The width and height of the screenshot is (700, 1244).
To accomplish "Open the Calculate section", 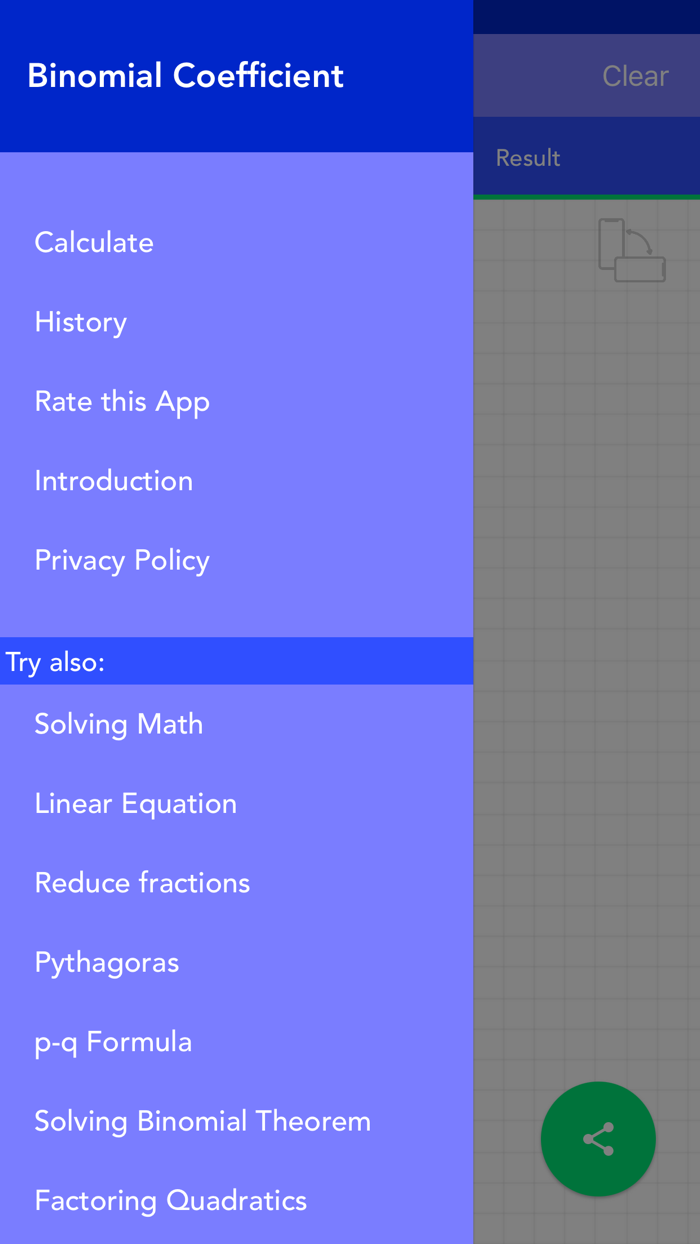I will 94,242.
